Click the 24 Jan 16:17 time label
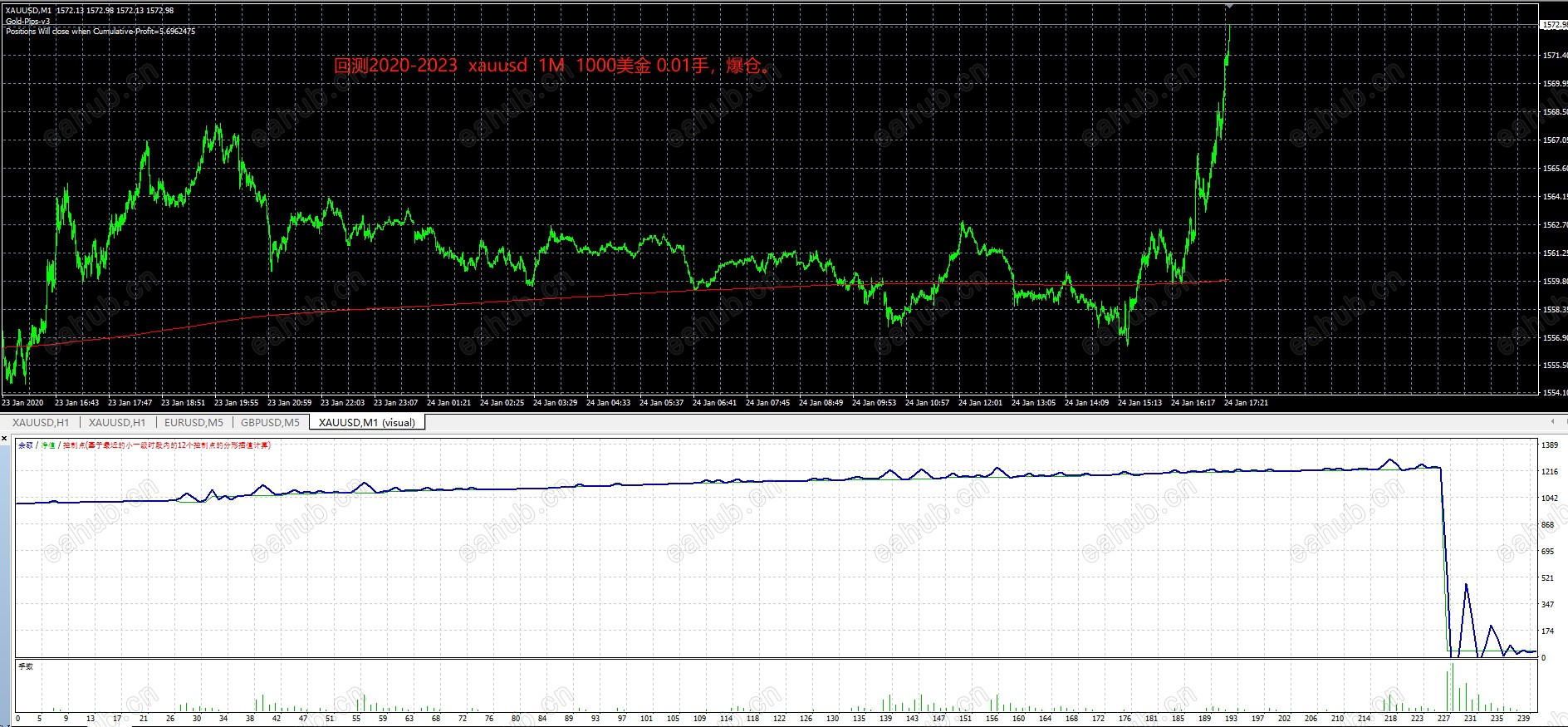The width and height of the screenshot is (1568, 727). click(1193, 403)
